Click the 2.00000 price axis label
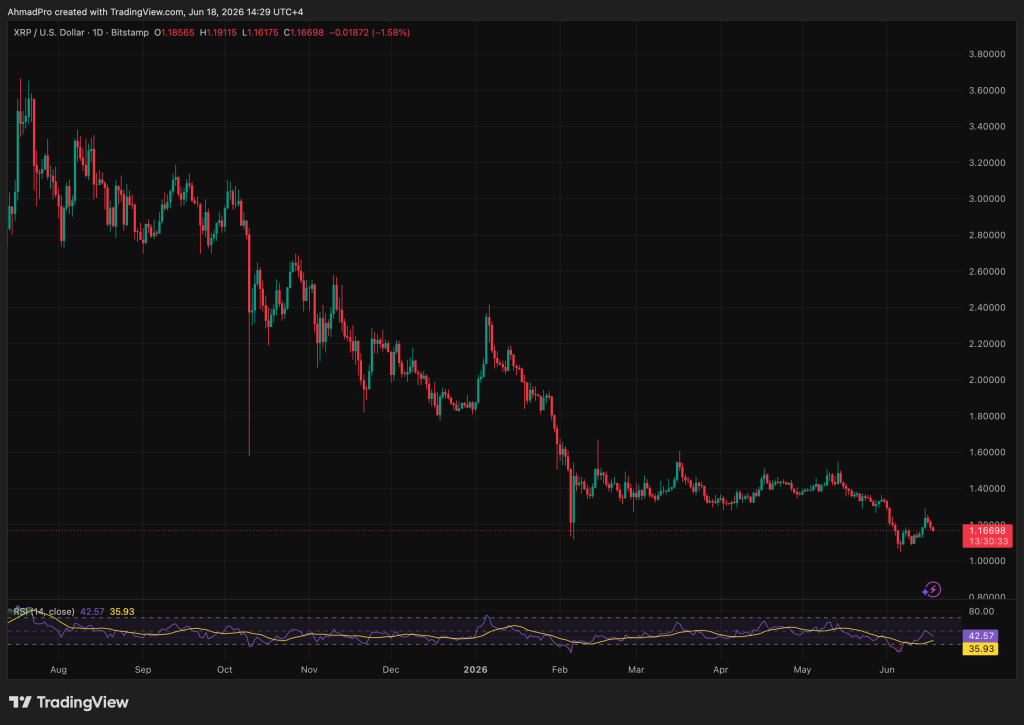The image size is (1024, 725). pyautogui.click(x=987, y=380)
